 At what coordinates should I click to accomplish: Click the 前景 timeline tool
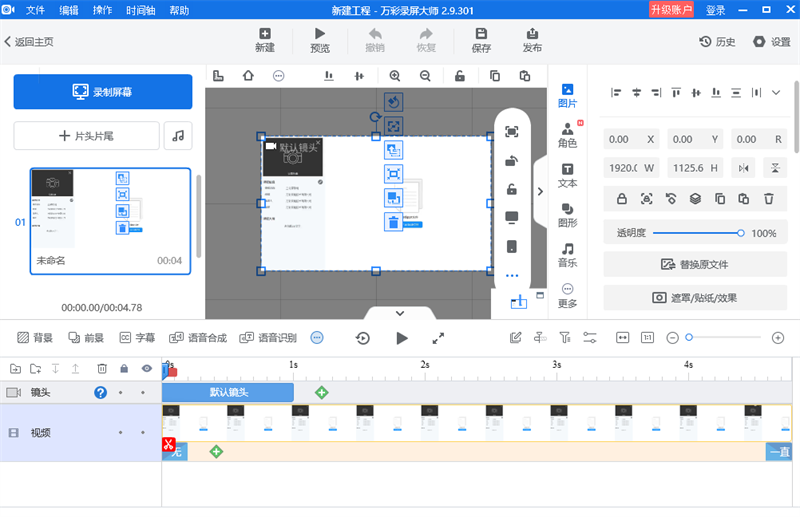86,337
